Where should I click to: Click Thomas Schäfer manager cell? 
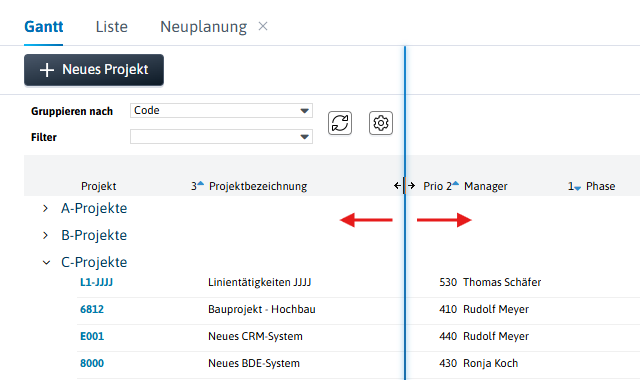pos(502,282)
